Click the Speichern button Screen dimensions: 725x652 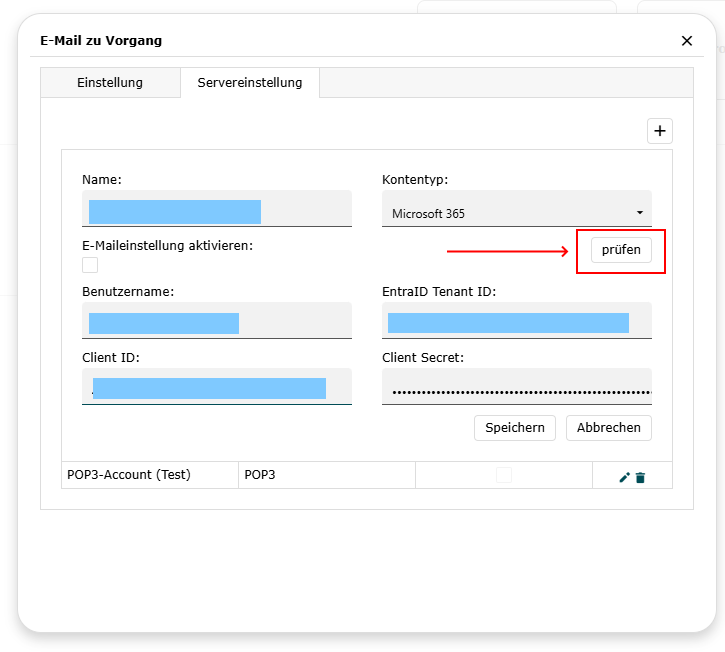pos(515,428)
